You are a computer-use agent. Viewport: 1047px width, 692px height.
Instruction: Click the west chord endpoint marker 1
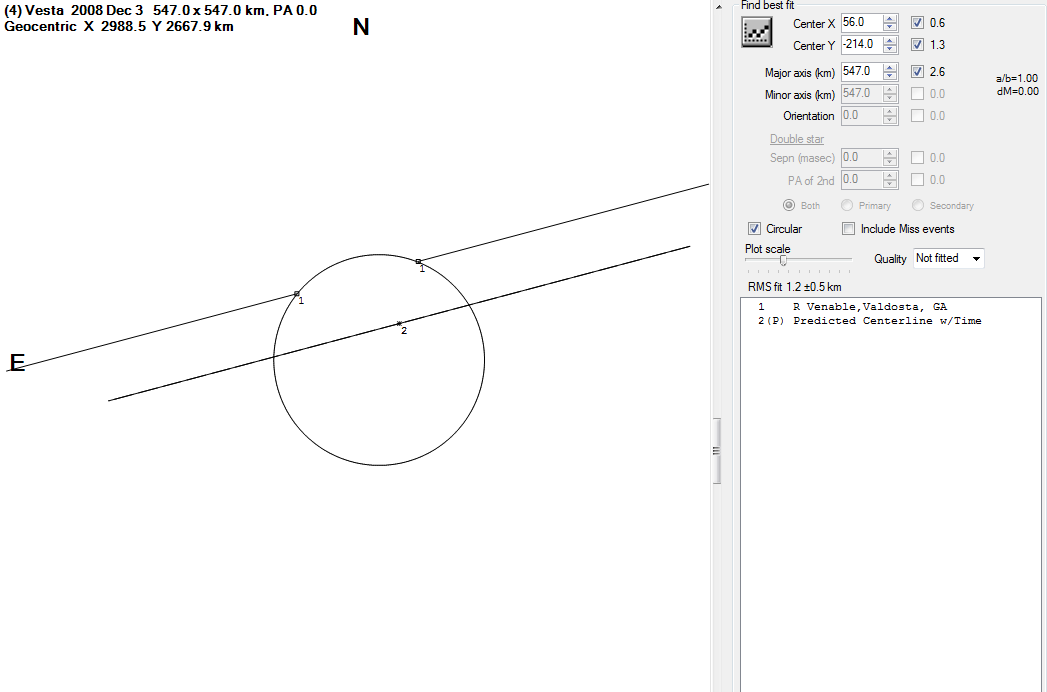(418, 261)
